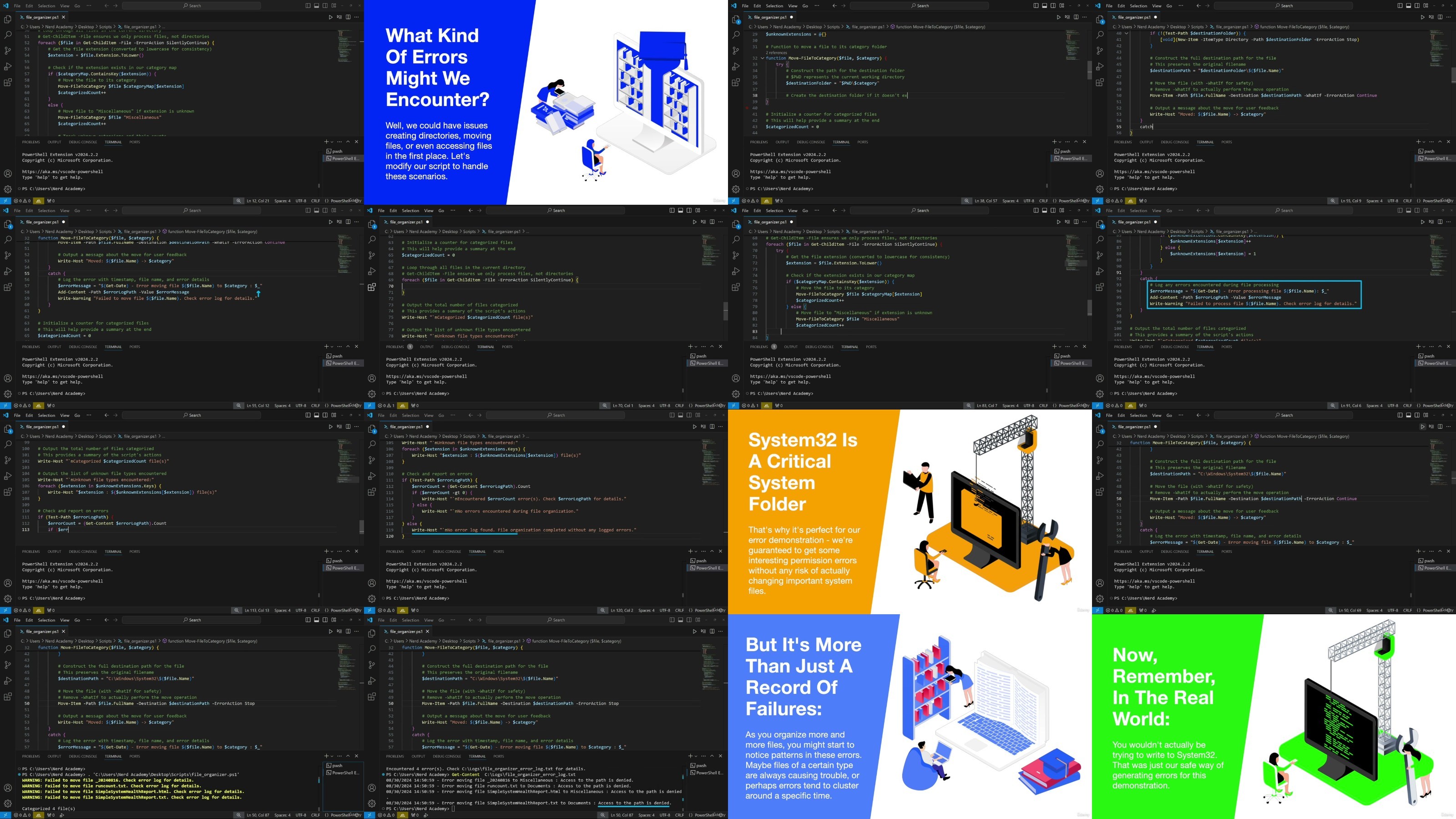Open Run and Debug in window at Ln 70, Col 1
The width and height of the screenshot is (1456, 819).
click(x=372, y=271)
